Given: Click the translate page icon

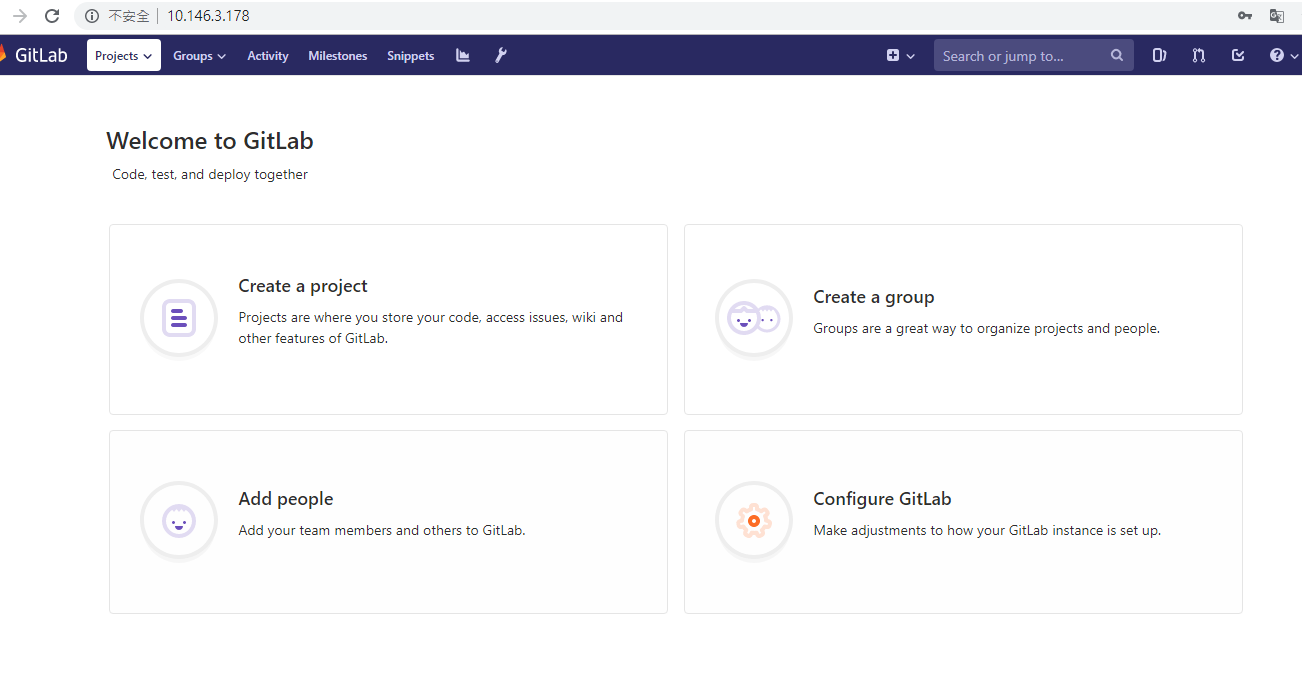Looking at the screenshot, I should coord(1277,16).
